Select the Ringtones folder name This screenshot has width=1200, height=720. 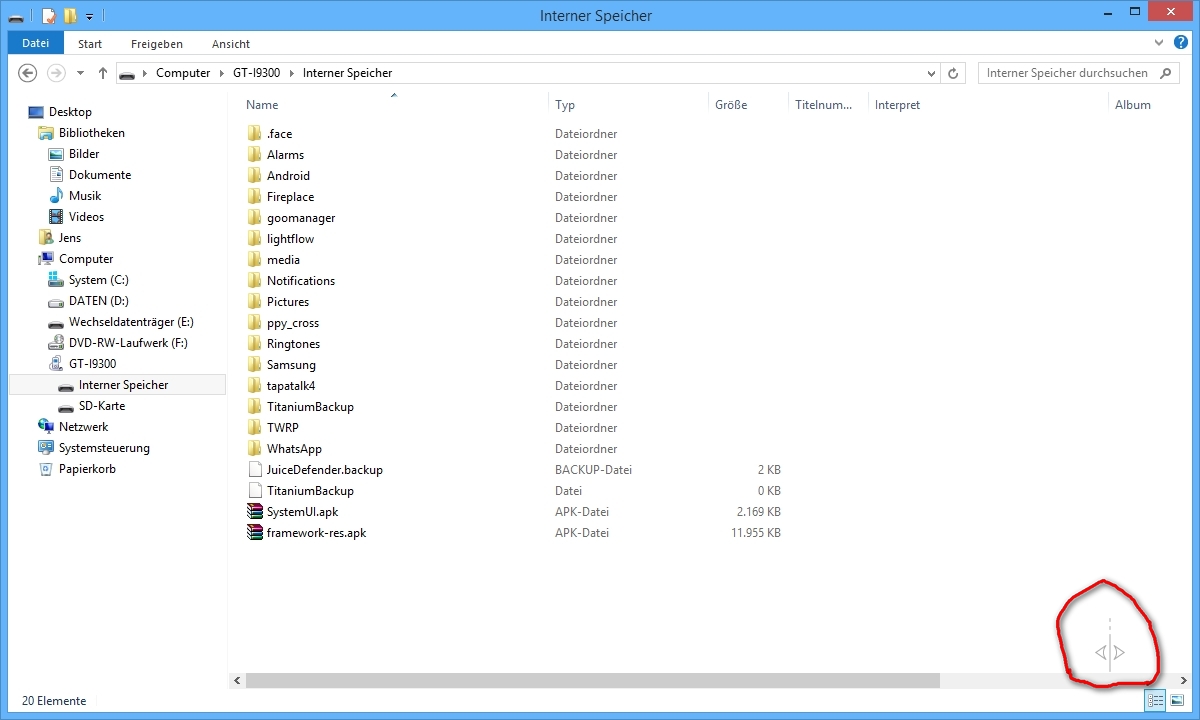click(292, 344)
